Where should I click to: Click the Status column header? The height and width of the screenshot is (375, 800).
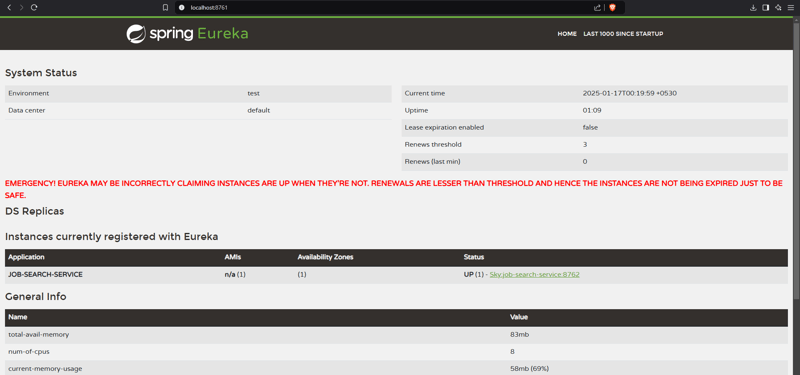(474, 257)
